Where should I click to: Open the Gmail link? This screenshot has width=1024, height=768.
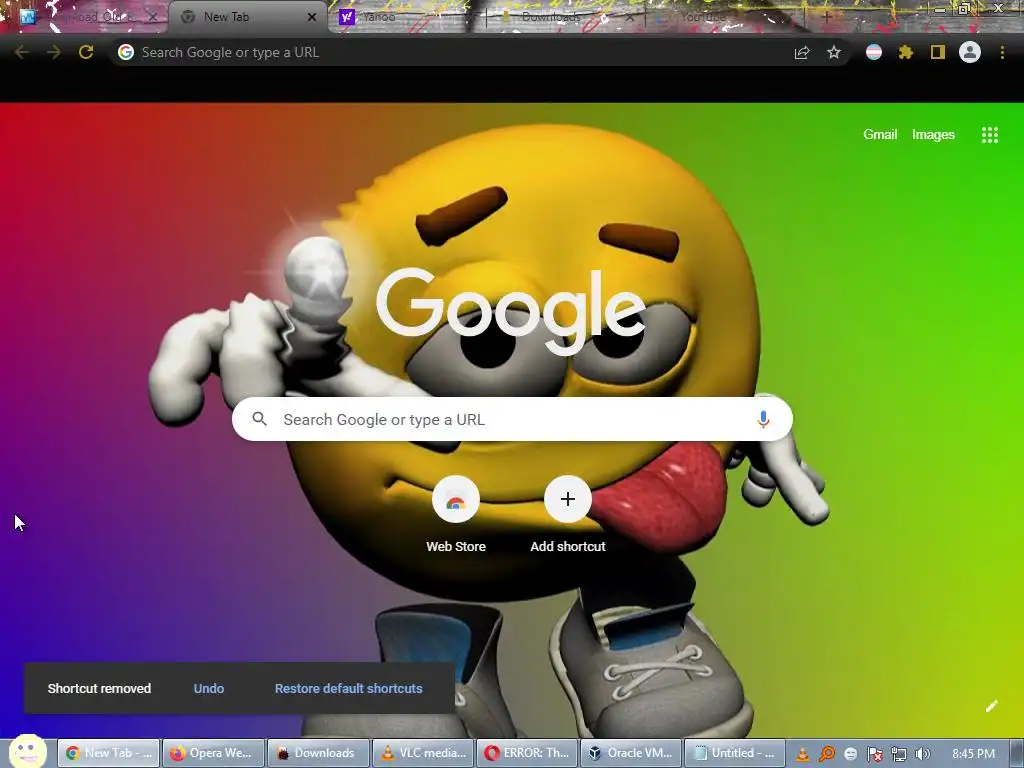pos(880,135)
